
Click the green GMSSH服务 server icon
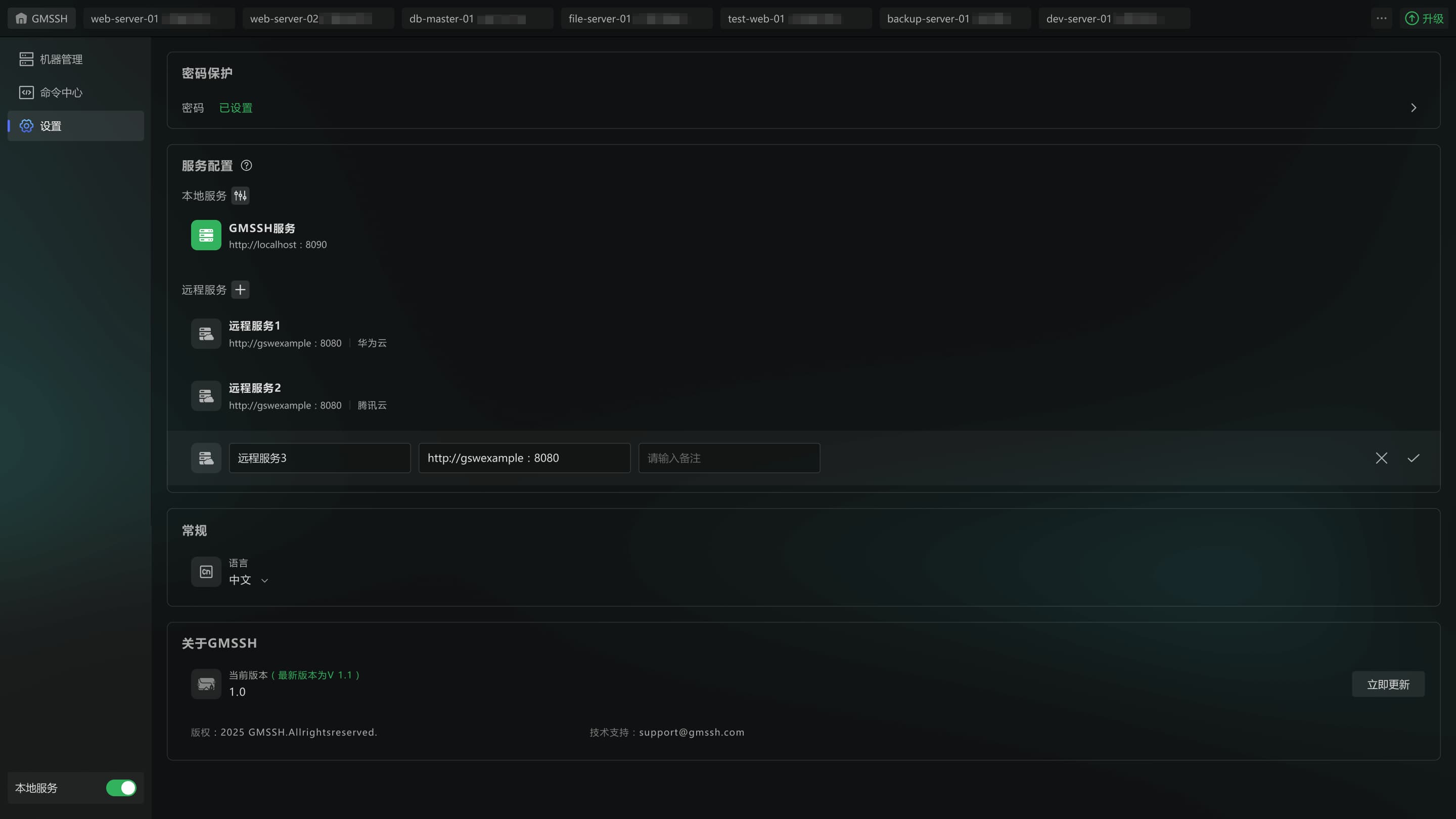pyautogui.click(x=206, y=235)
